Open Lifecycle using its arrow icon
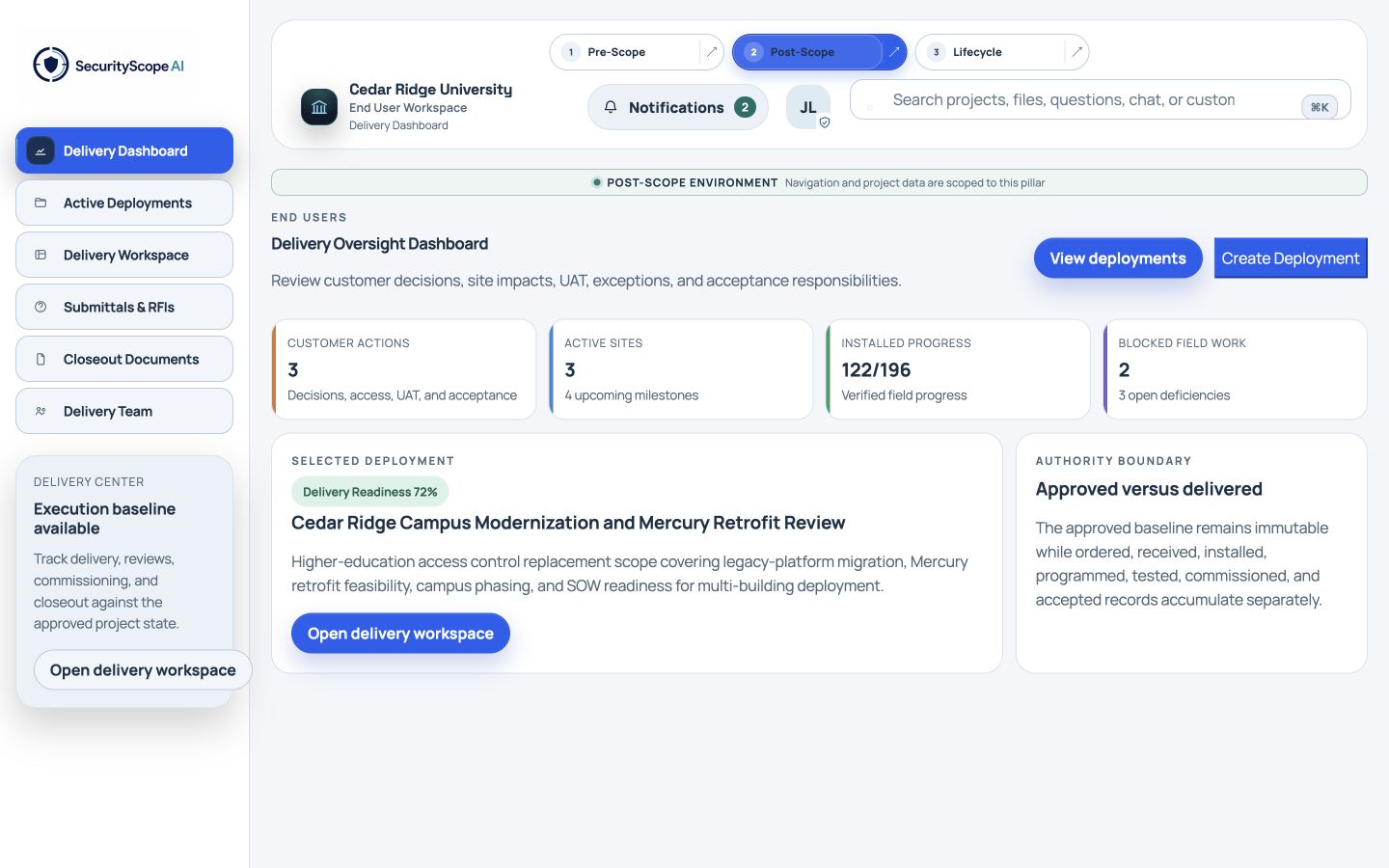 click(1076, 52)
